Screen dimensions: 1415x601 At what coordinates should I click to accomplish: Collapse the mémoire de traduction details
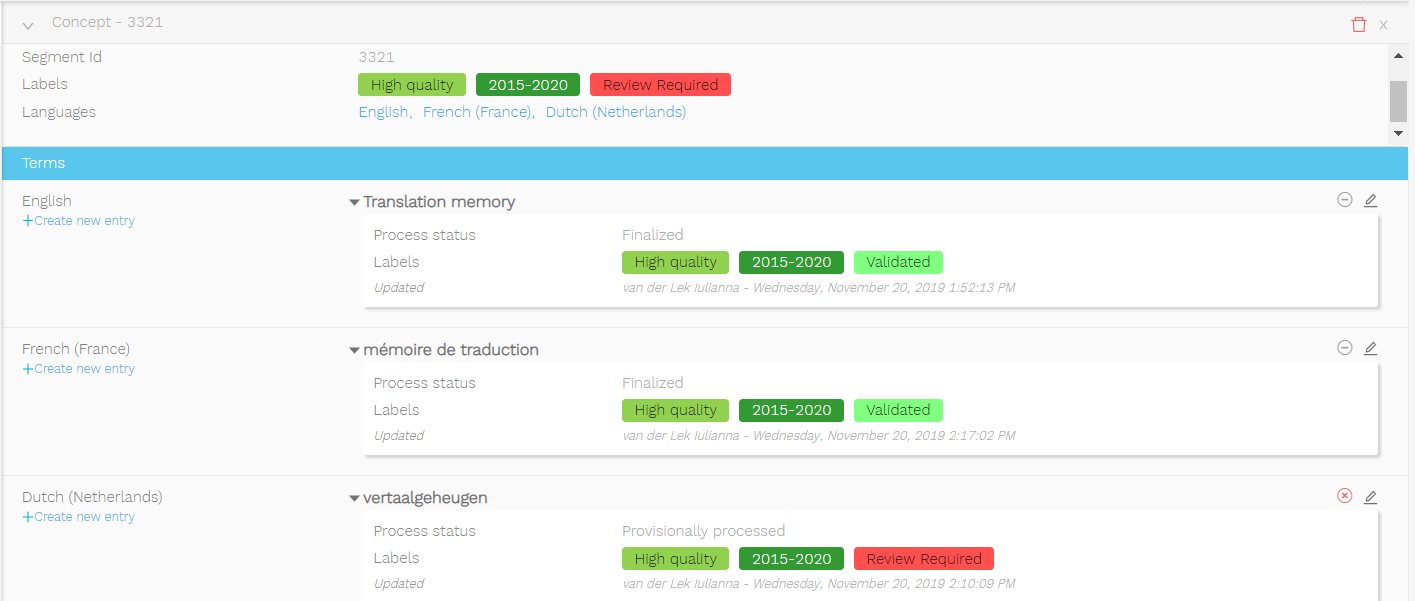click(354, 350)
